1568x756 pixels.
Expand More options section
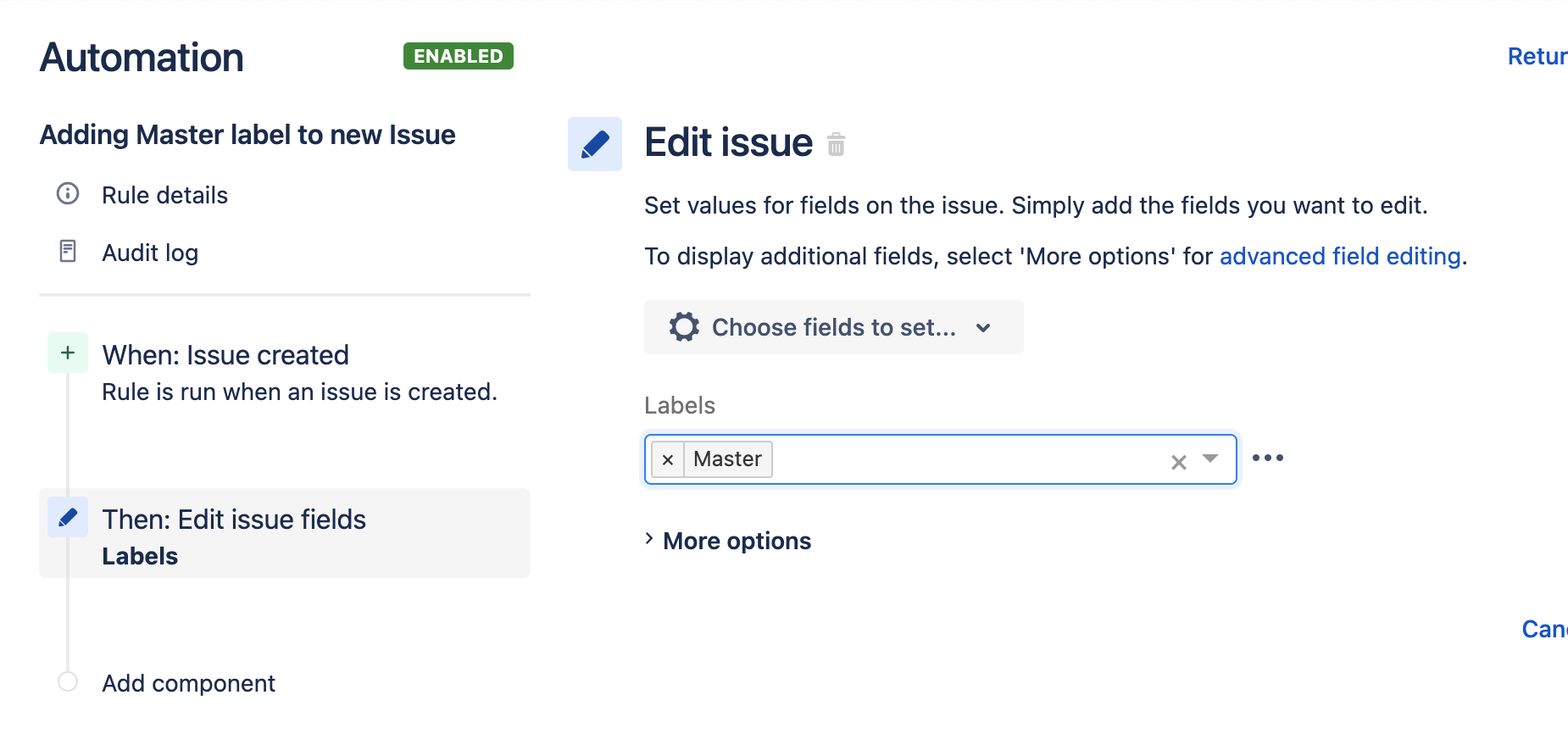click(728, 541)
